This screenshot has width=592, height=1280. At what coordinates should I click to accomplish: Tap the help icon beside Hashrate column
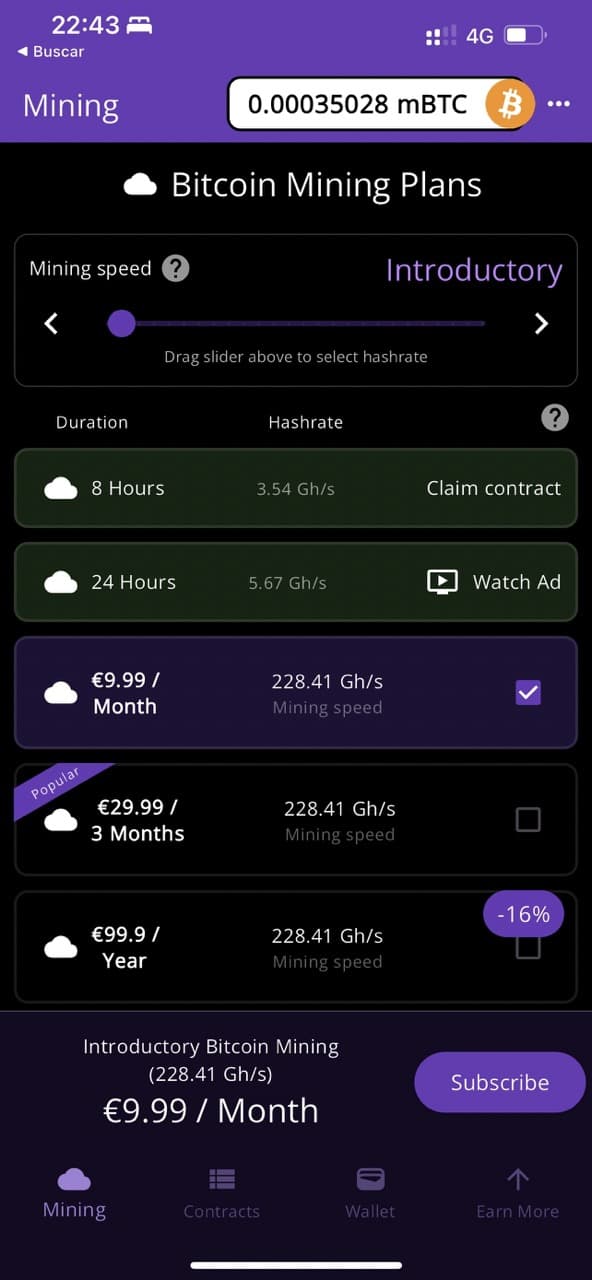click(x=555, y=418)
